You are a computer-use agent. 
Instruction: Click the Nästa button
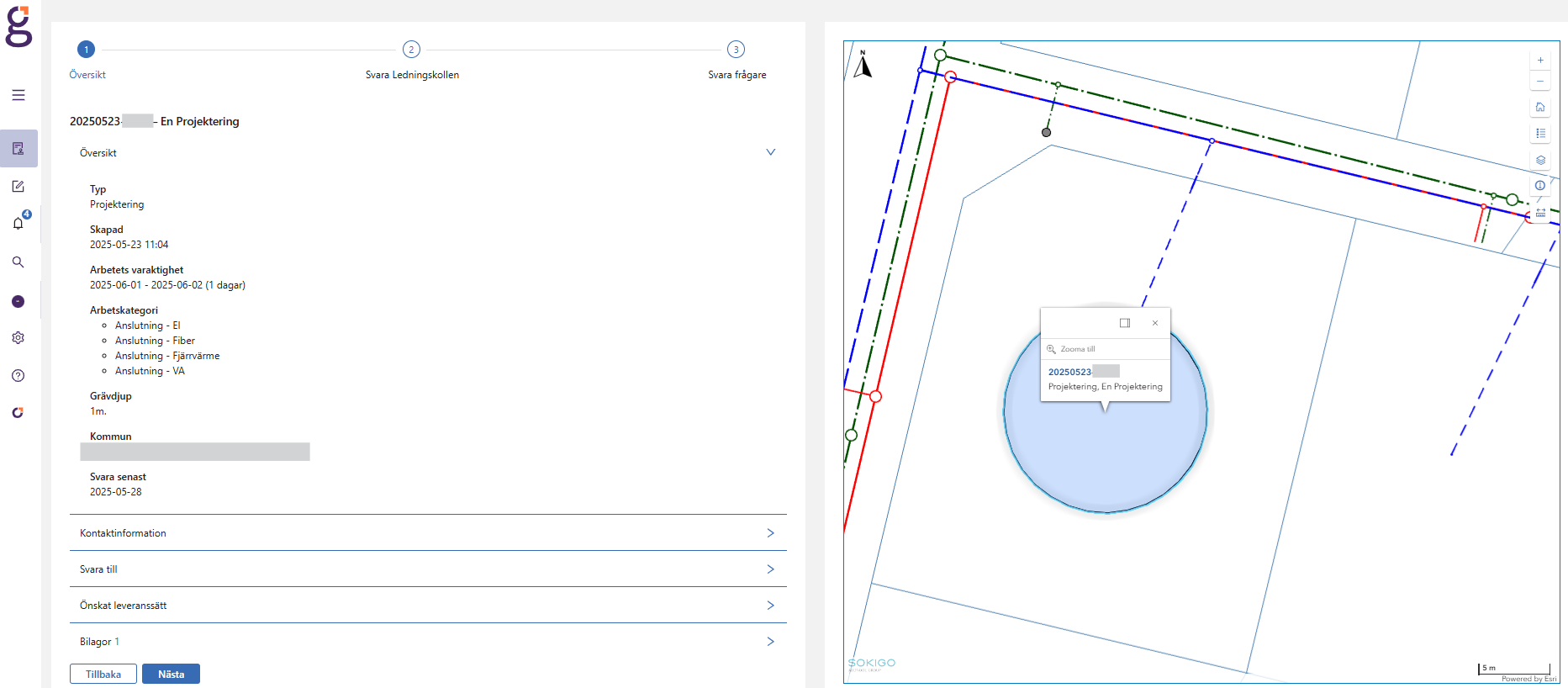coord(171,674)
